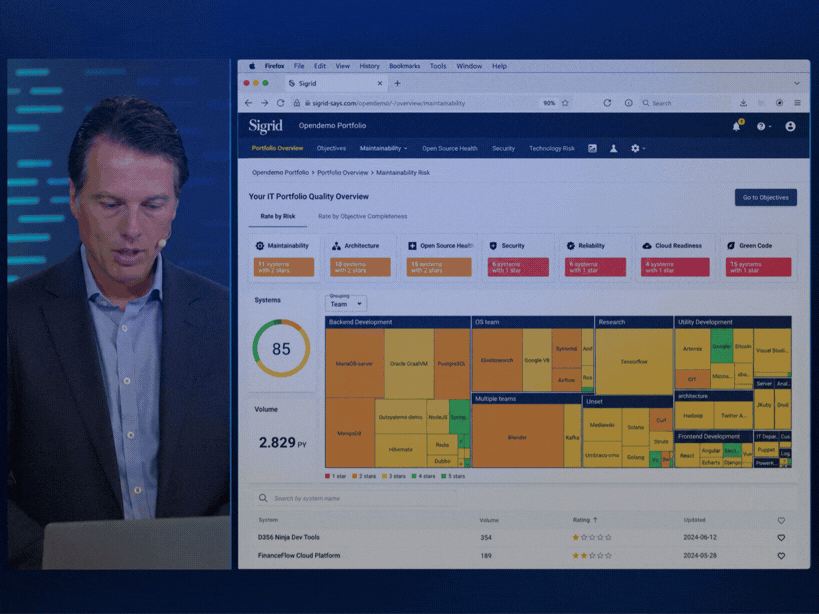Open the notifications bell in Sigrid header
The image size is (819, 614).
click(x=736, y=126)
